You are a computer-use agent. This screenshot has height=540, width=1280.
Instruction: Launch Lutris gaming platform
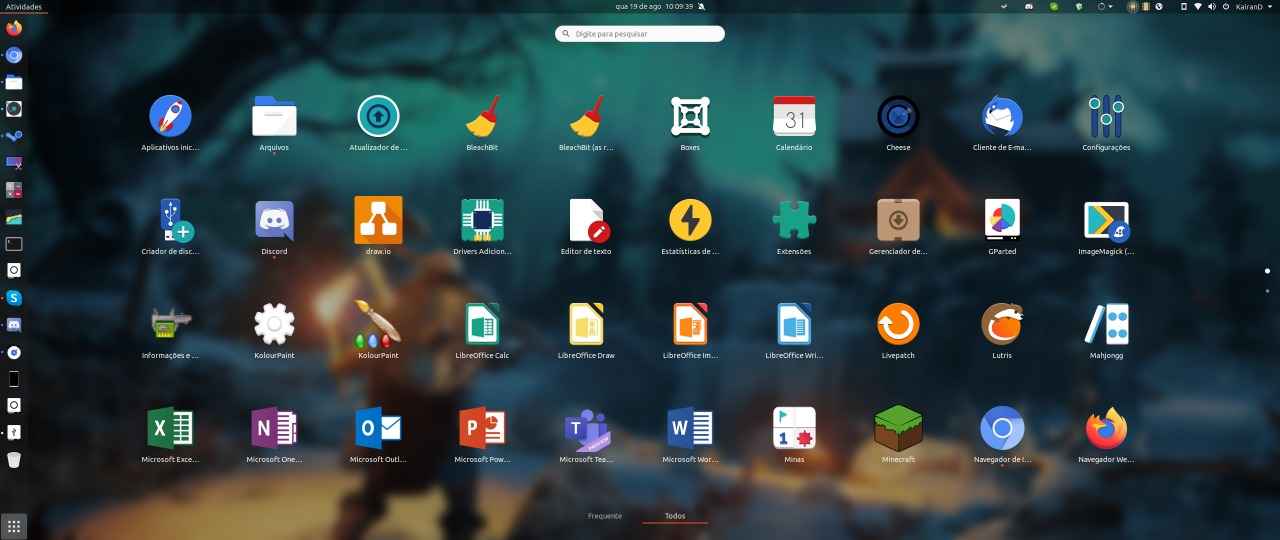coord(1002,324)
